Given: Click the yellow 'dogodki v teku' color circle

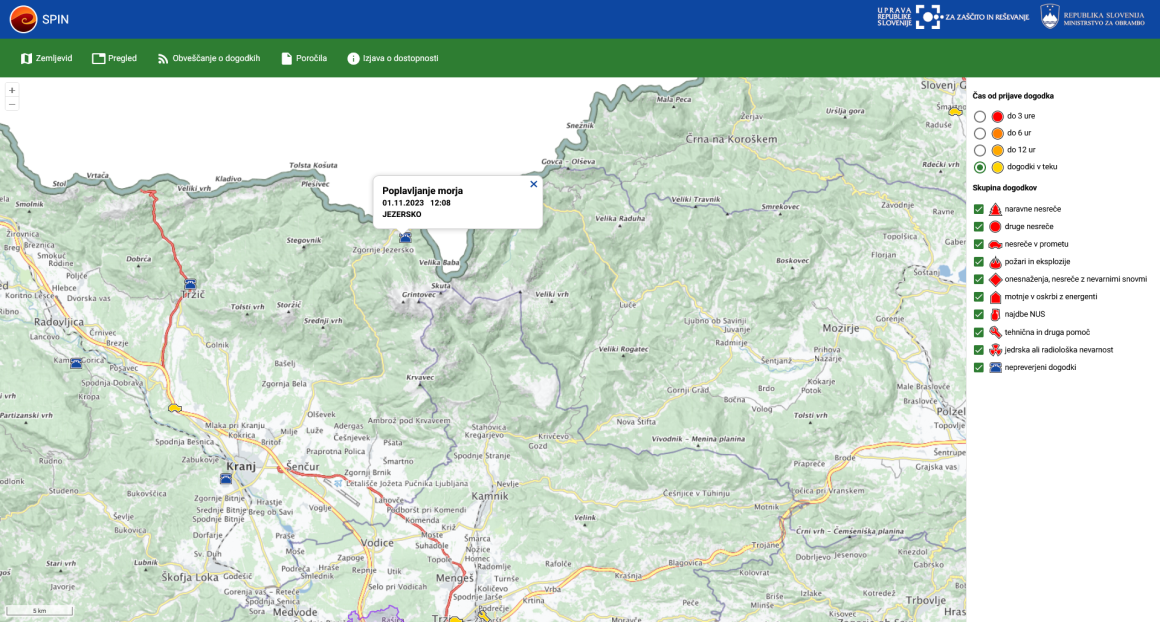Looking at the screenshot, I should [x=997, y=167].
